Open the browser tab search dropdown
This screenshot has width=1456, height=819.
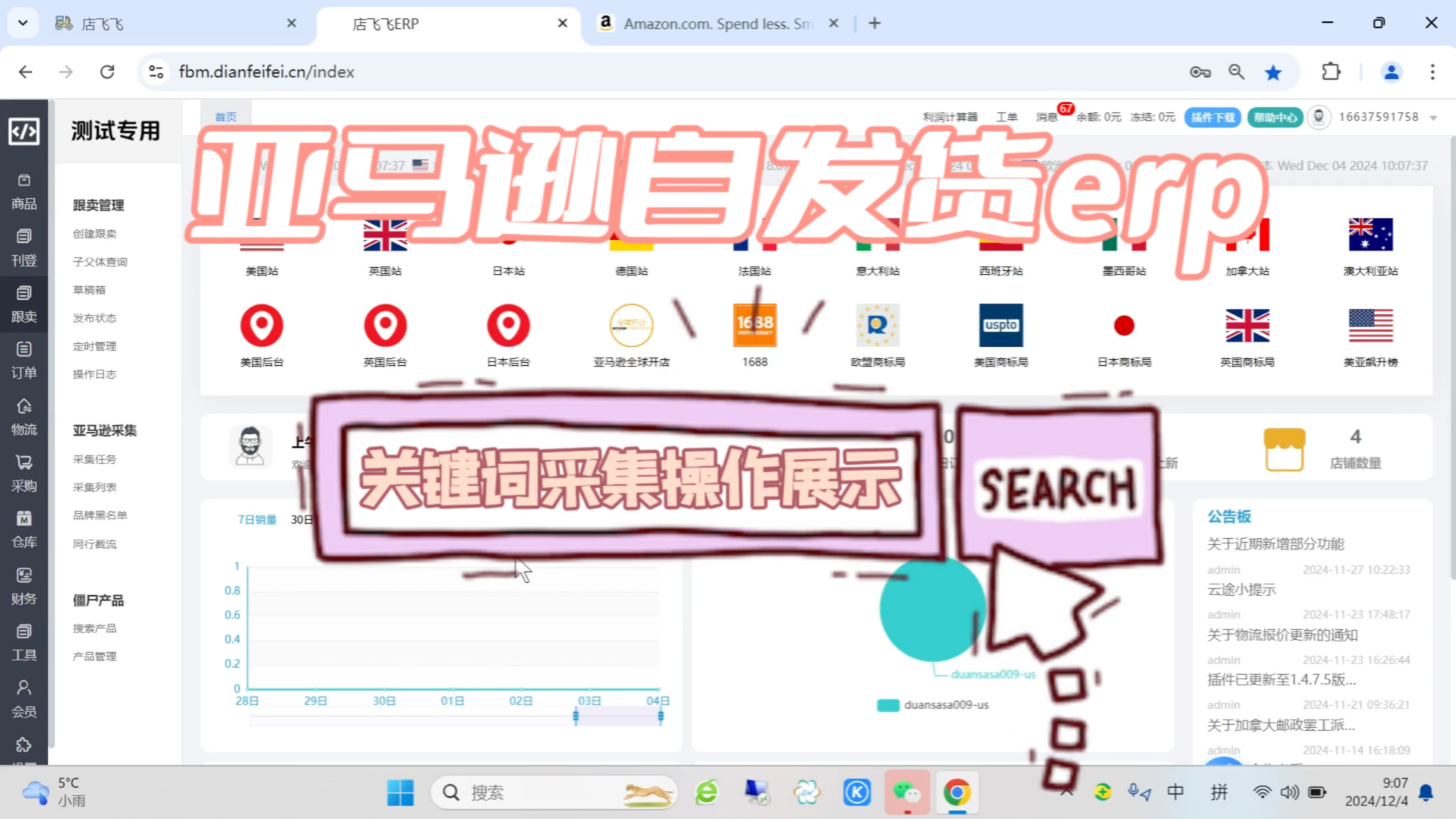pos(23,23)
